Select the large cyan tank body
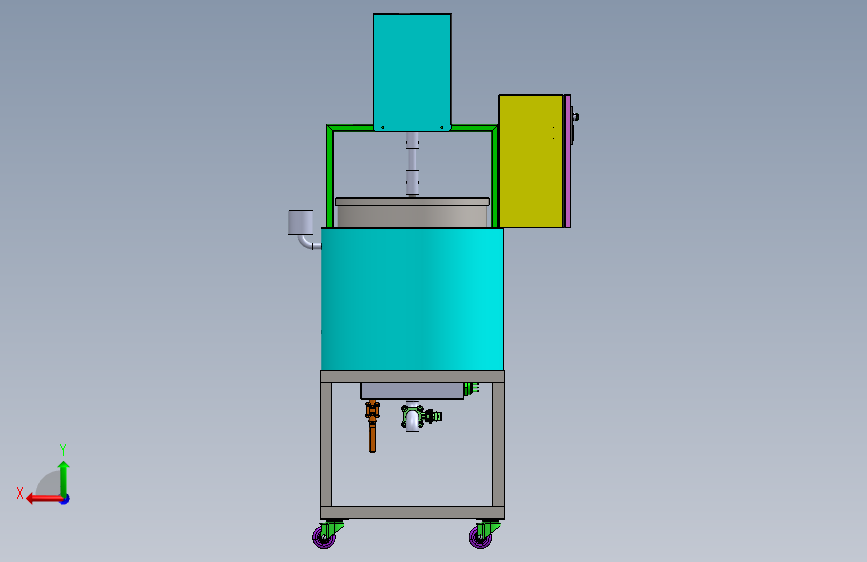Viewport: 867px width, 562px height. tap(412, 299)
